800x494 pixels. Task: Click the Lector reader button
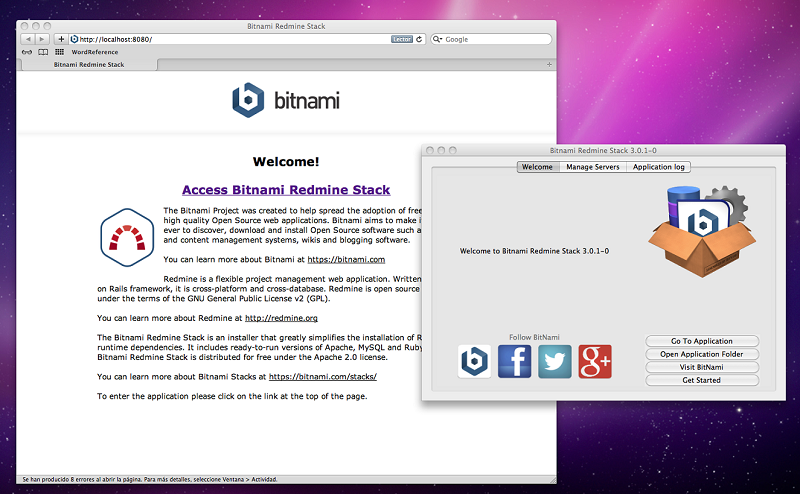(x=402, y=39)
